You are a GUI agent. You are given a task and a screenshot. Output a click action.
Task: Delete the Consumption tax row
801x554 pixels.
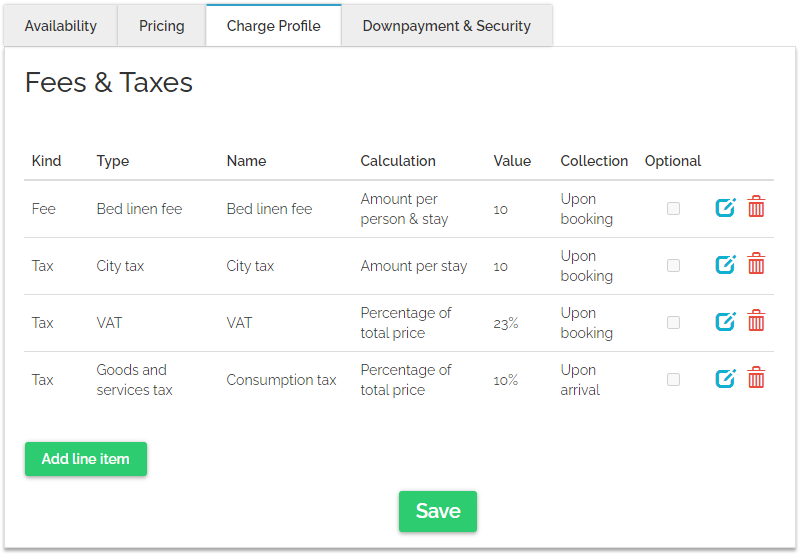coord(757,379)
